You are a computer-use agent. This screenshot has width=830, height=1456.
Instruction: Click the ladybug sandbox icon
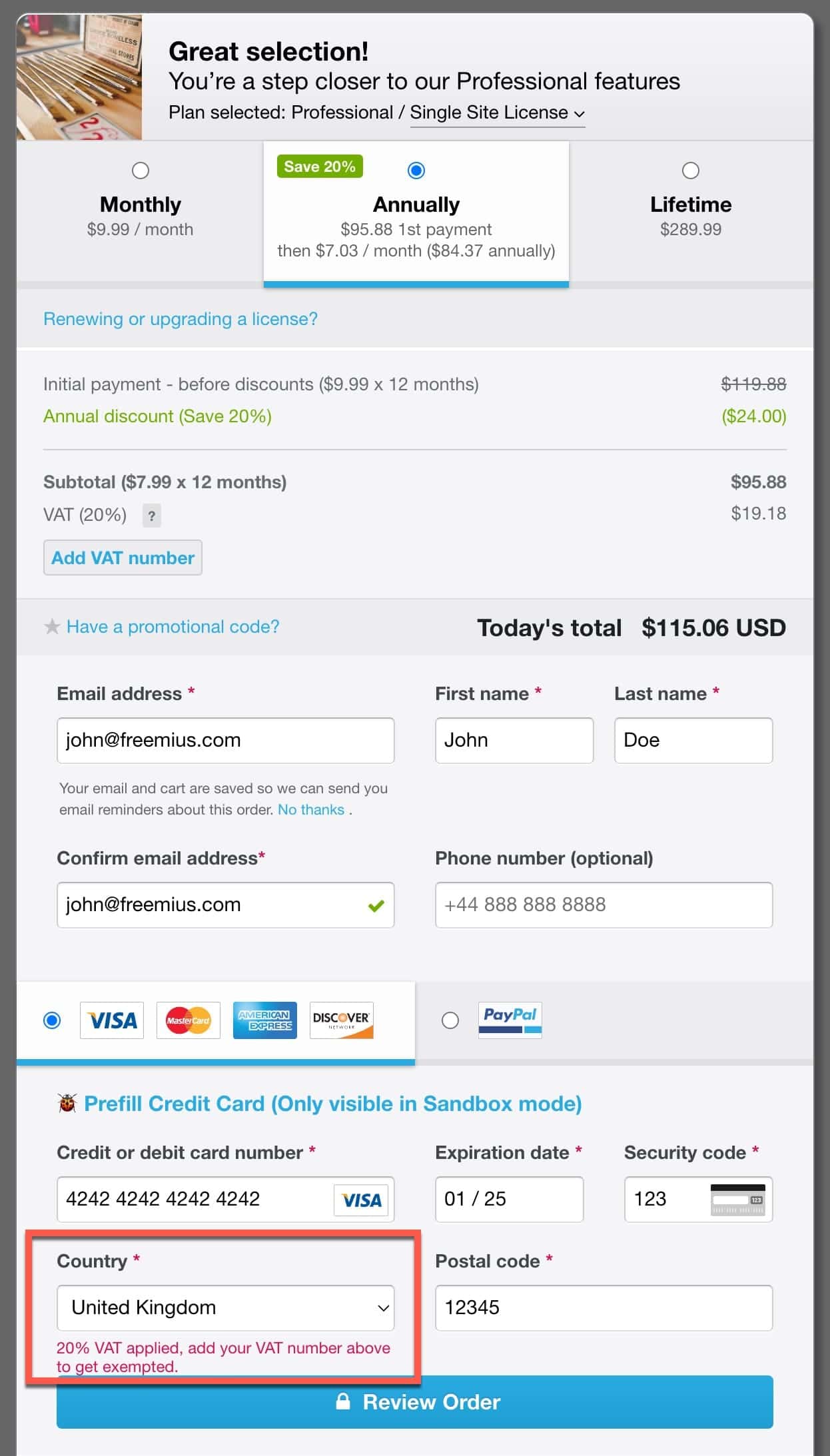67,1104
